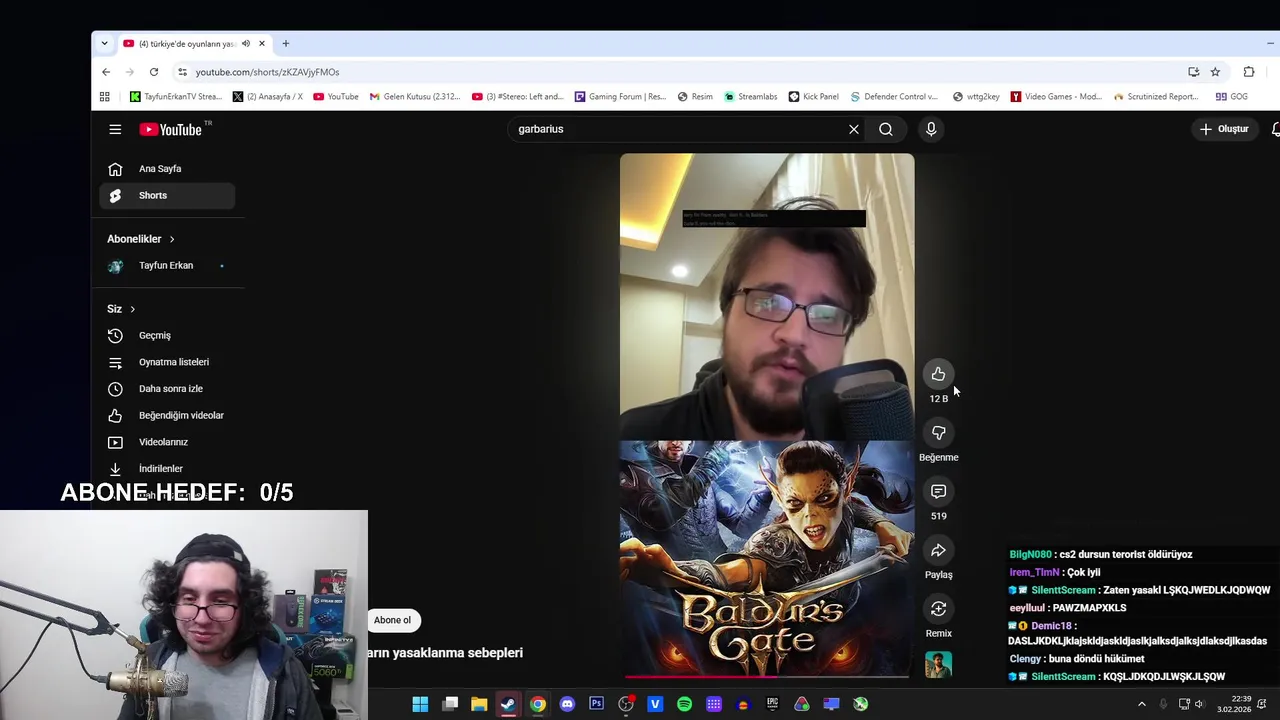Reload the page
The width and height of the screenshot is (1280, 720).
(x=154, y=72)
